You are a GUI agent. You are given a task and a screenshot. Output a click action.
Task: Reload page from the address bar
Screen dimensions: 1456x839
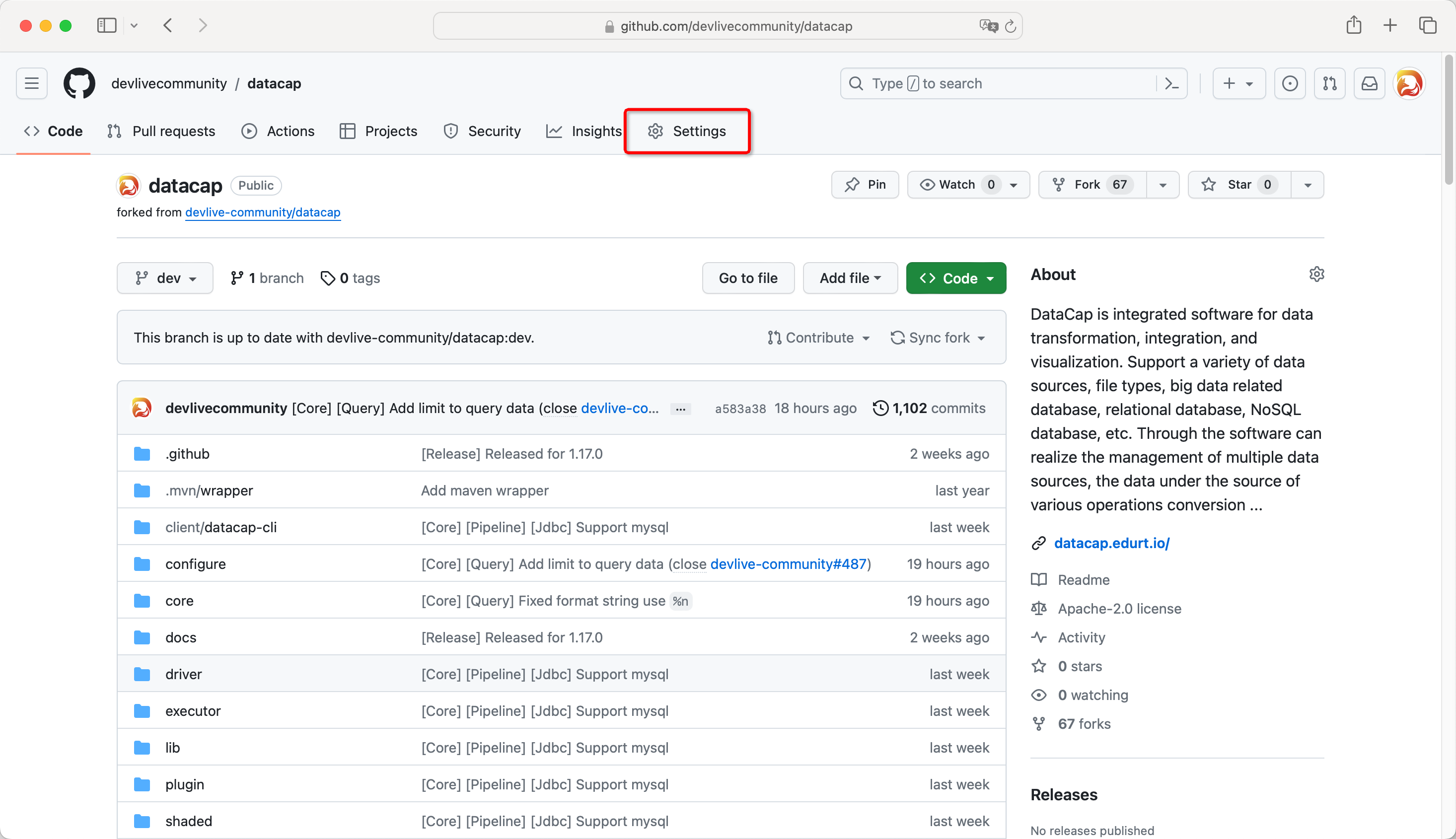1010,26
